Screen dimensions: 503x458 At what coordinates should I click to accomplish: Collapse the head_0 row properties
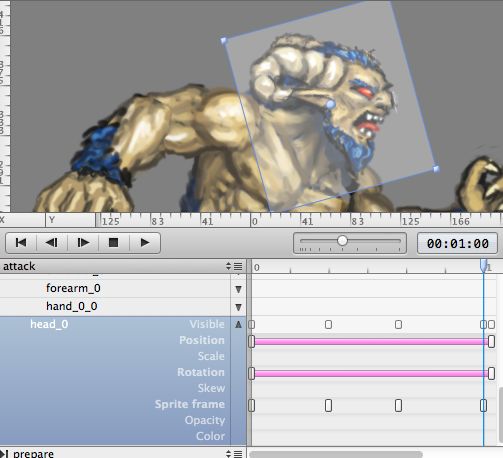point(238,324)
